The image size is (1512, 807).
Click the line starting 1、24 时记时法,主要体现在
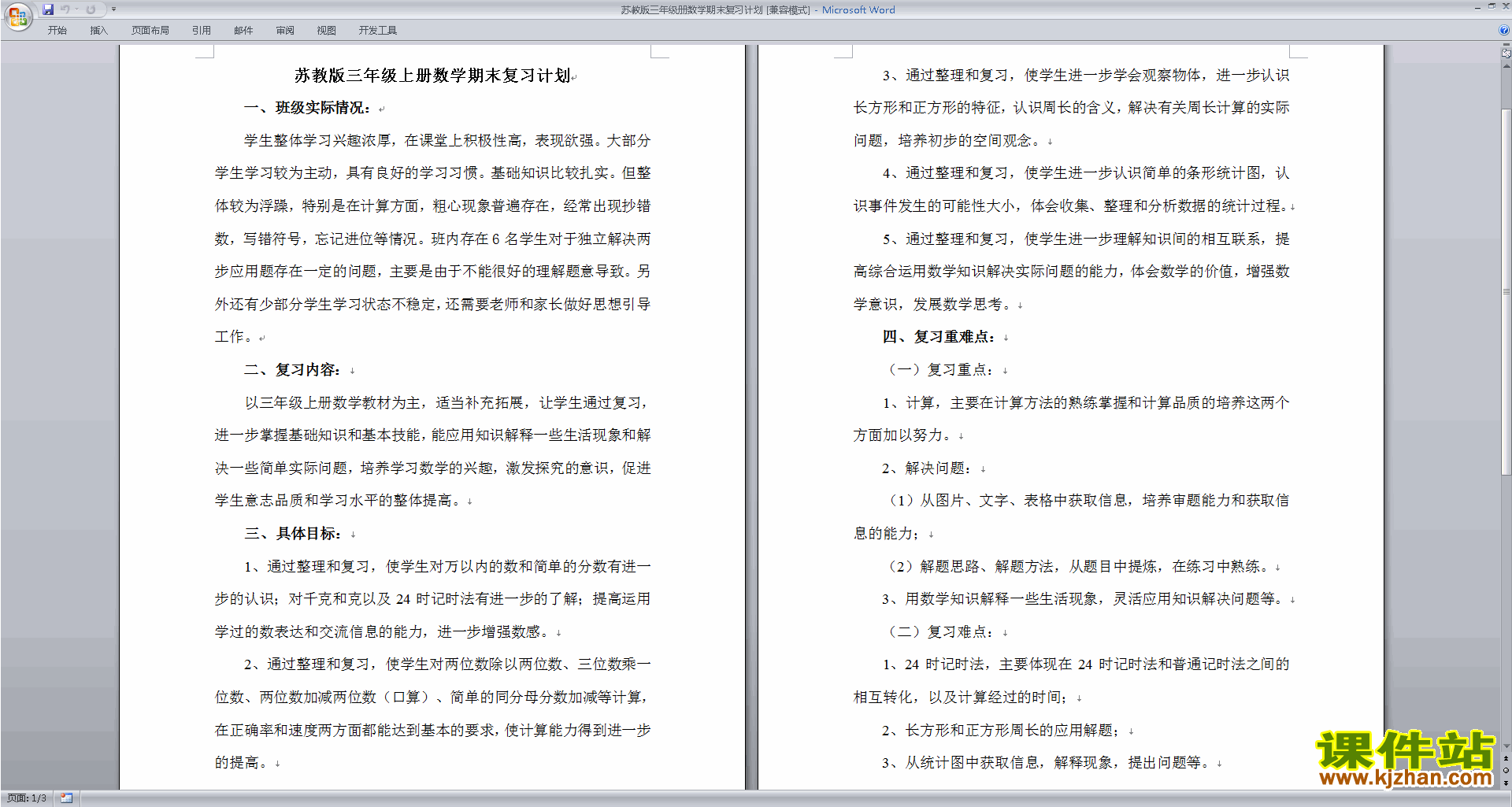[1086, 664]
